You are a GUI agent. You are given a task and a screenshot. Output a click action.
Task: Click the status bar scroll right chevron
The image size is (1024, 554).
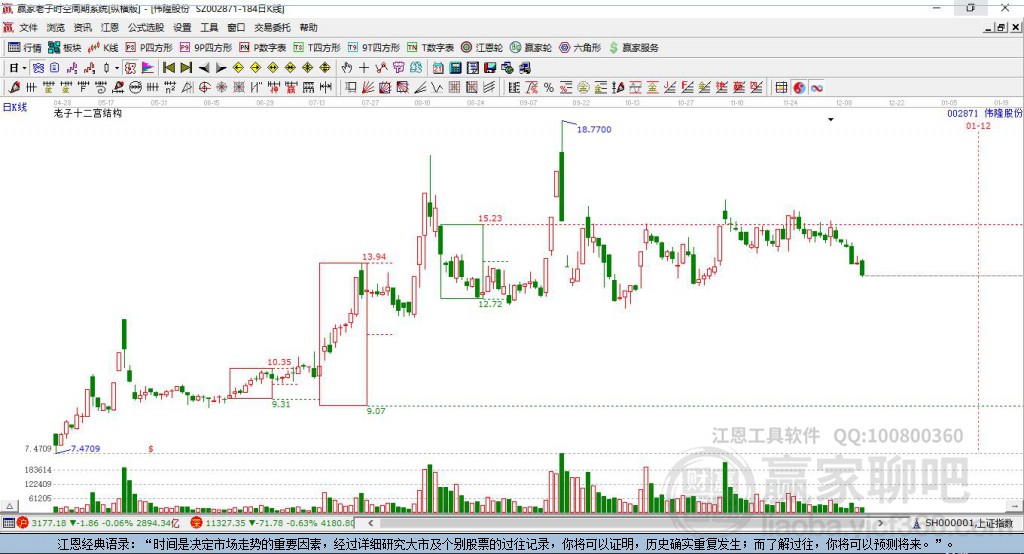[x=880, y=523]
